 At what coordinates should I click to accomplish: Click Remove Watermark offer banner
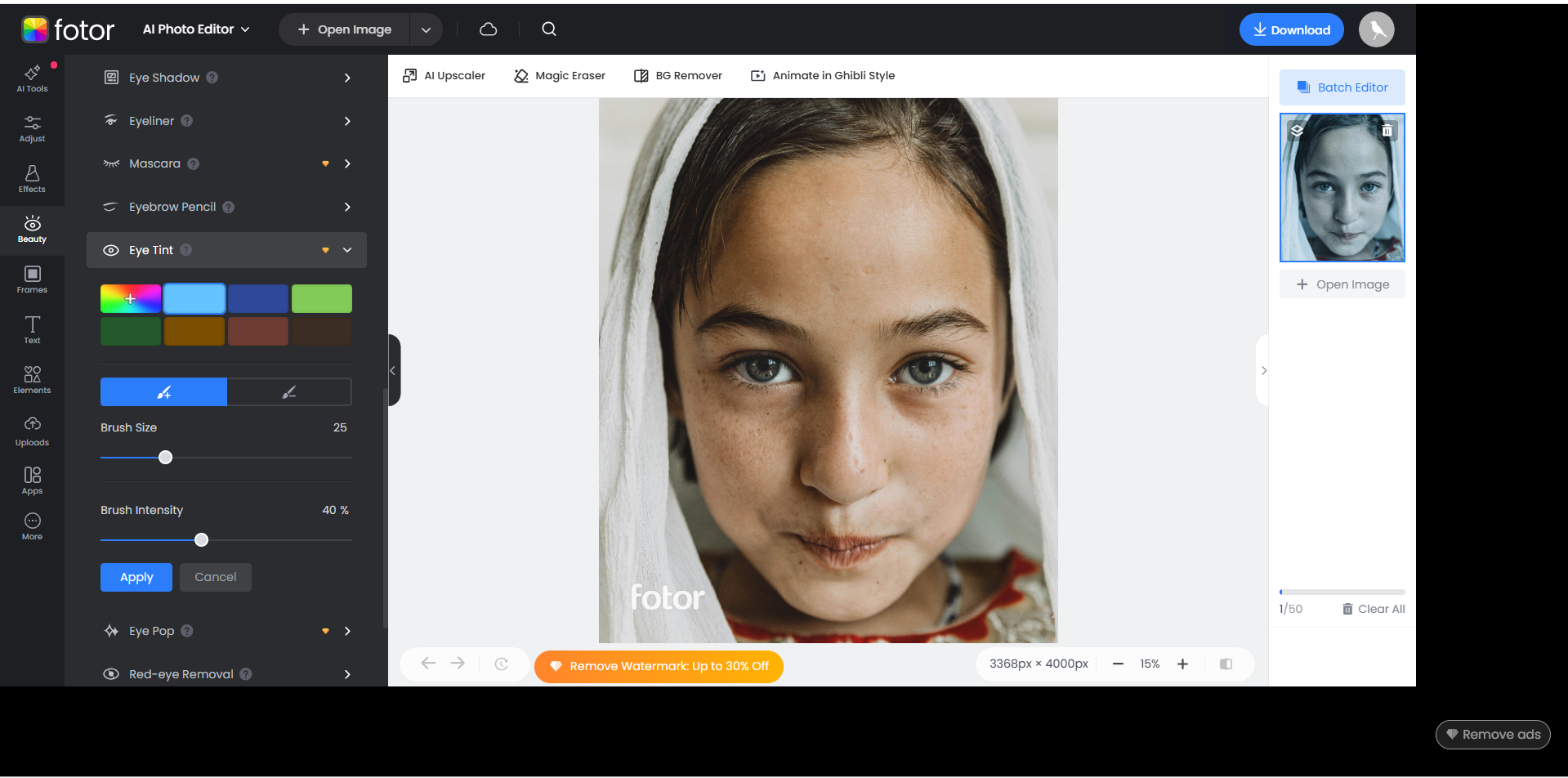point(659,666)
